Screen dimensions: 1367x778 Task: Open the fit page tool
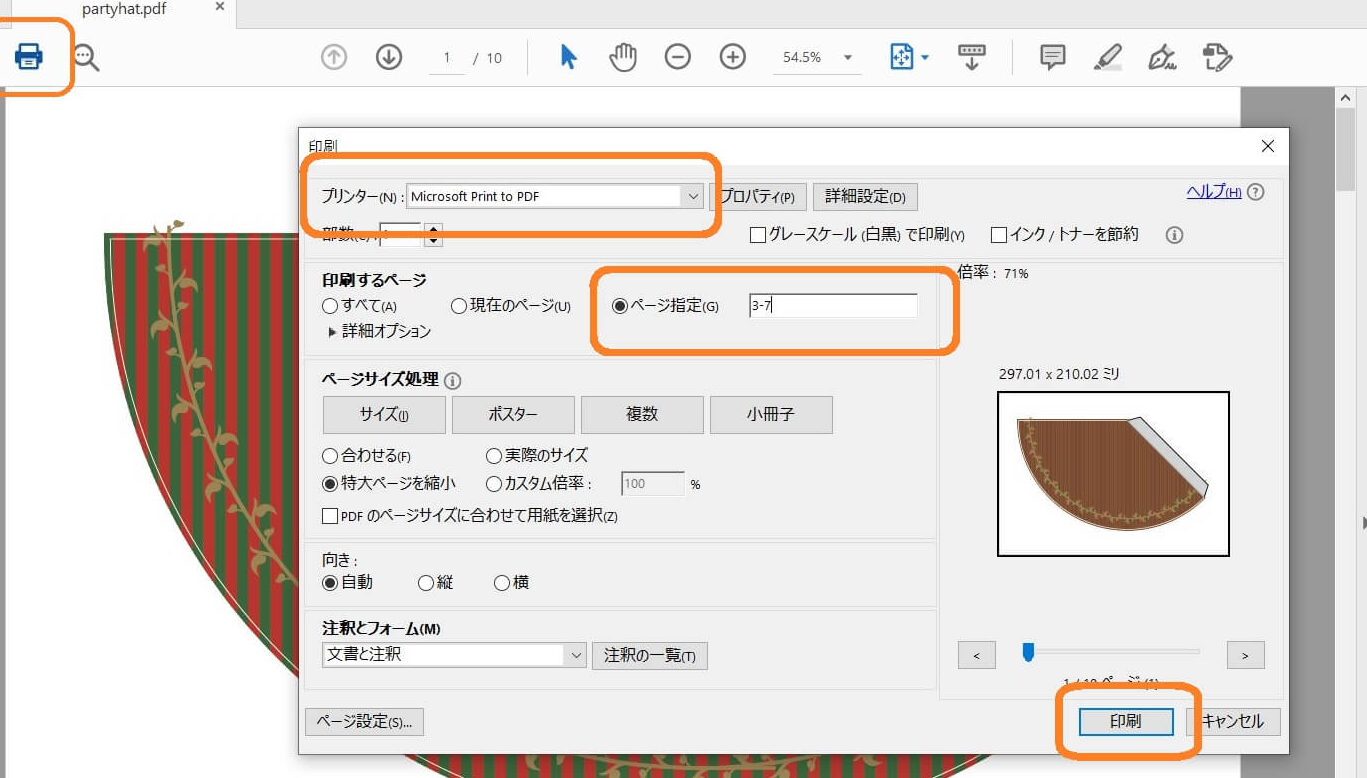[x=902, y=57]
